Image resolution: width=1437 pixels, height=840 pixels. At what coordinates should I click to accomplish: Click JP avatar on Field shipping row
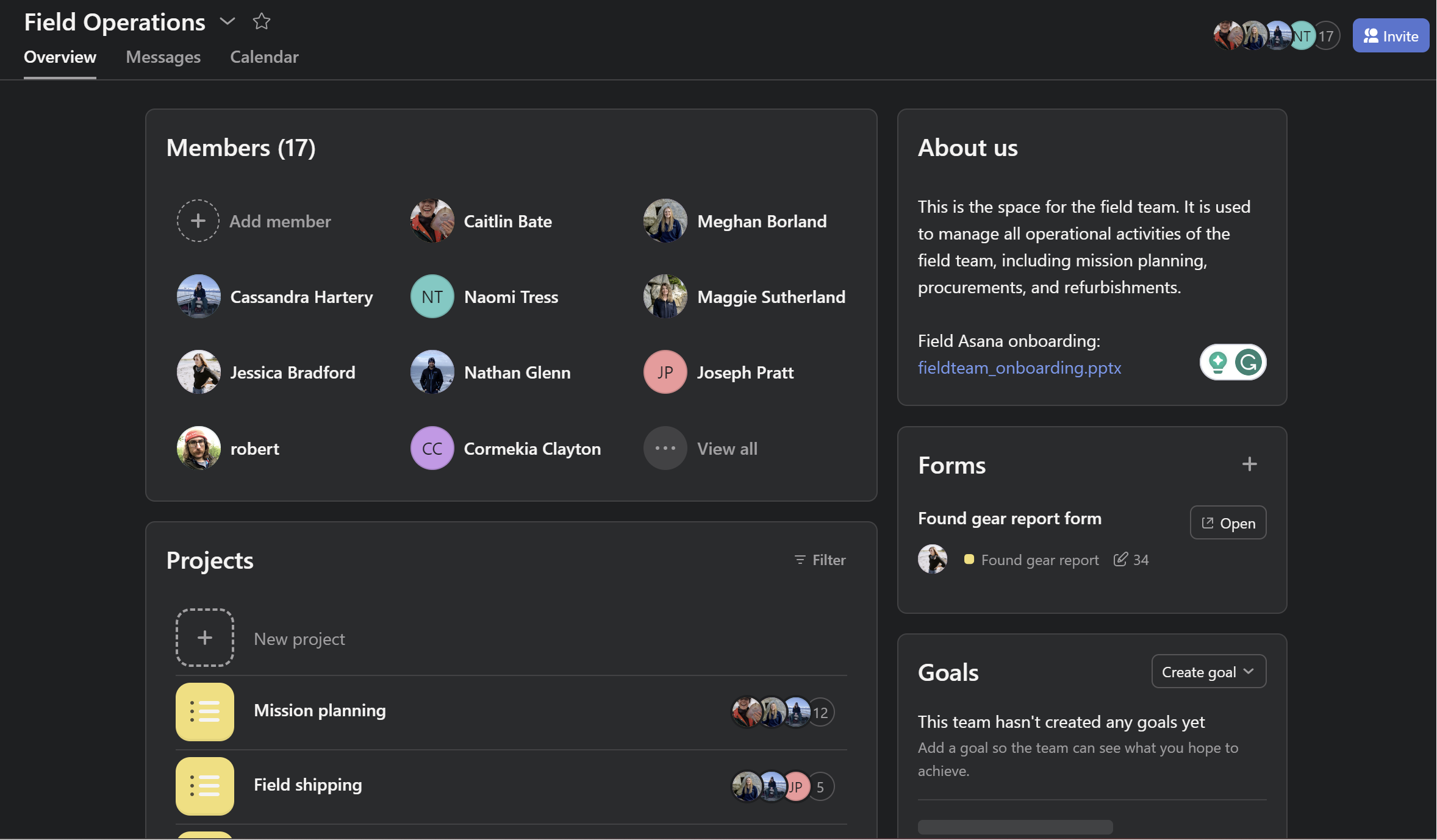[796, 787]
